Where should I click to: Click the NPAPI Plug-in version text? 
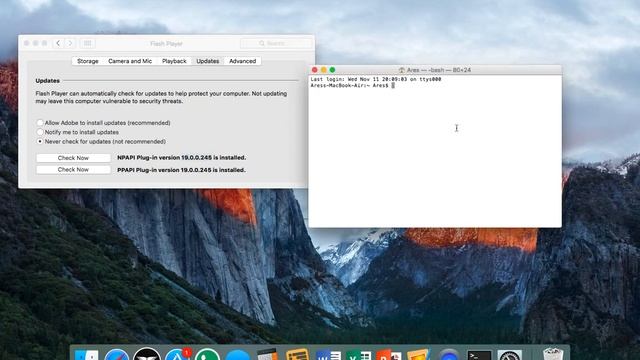tap(182, 158)
